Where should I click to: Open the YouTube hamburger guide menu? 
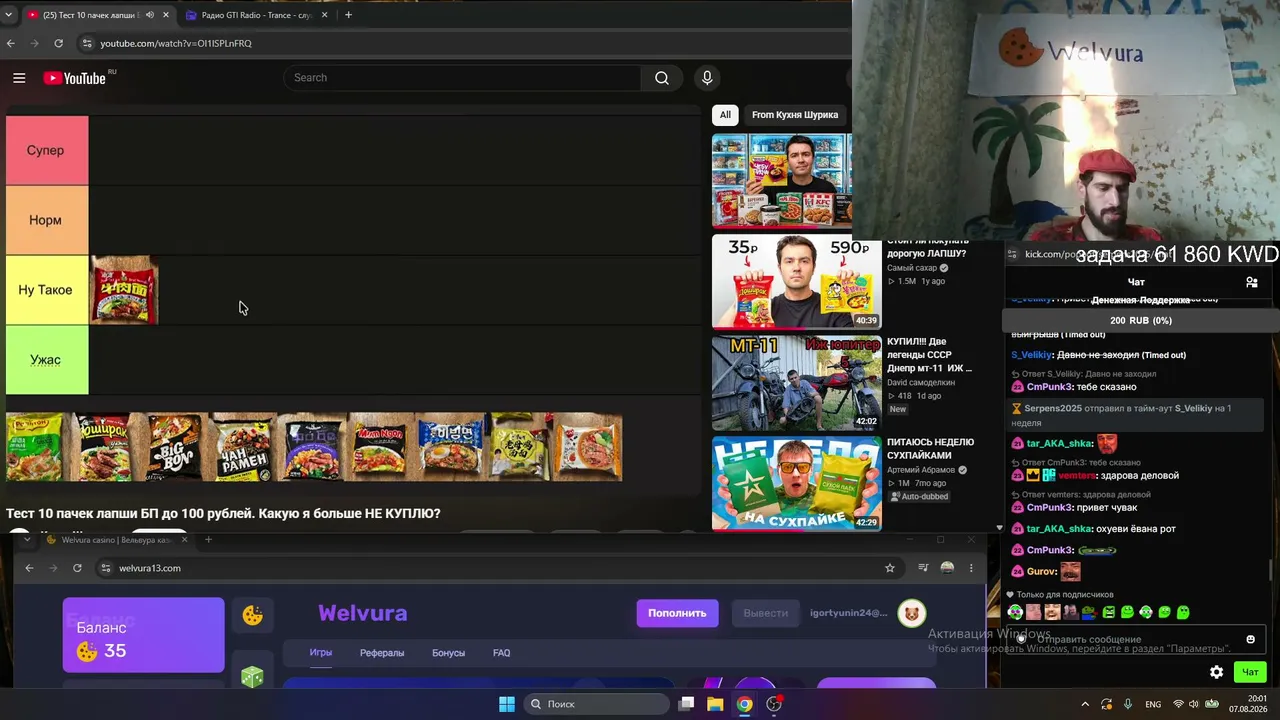19,78
